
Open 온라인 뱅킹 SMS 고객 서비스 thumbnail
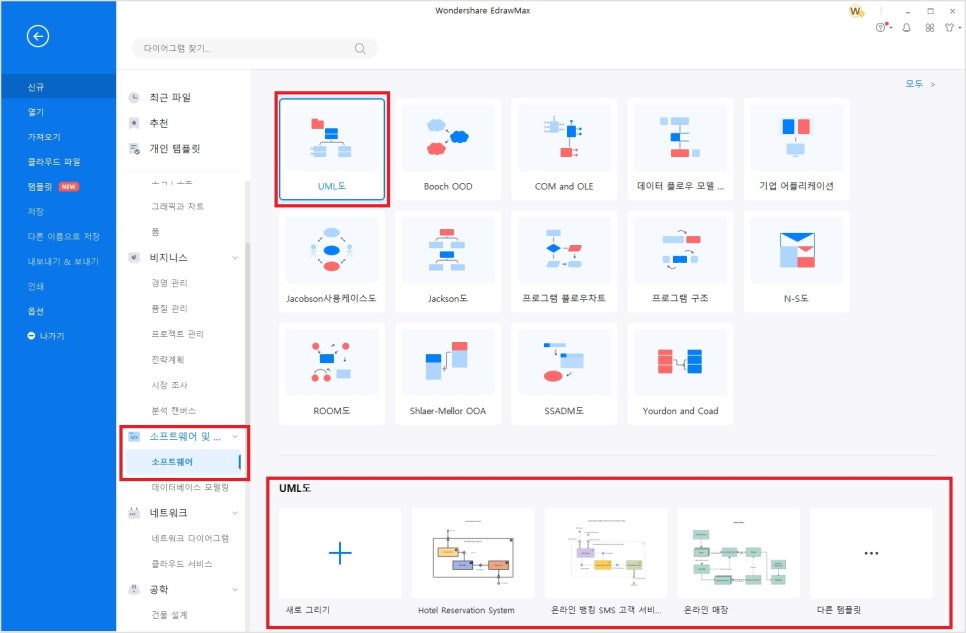coord(606,553)
